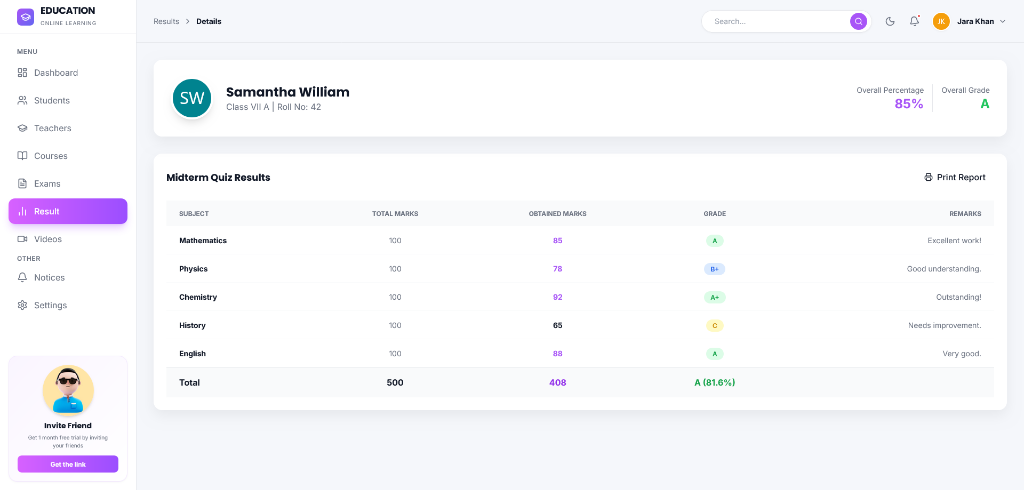Click the Teachers graduation cap icon
The height and width of the screenshot is (490, 1024).
(x=23, y=128)
